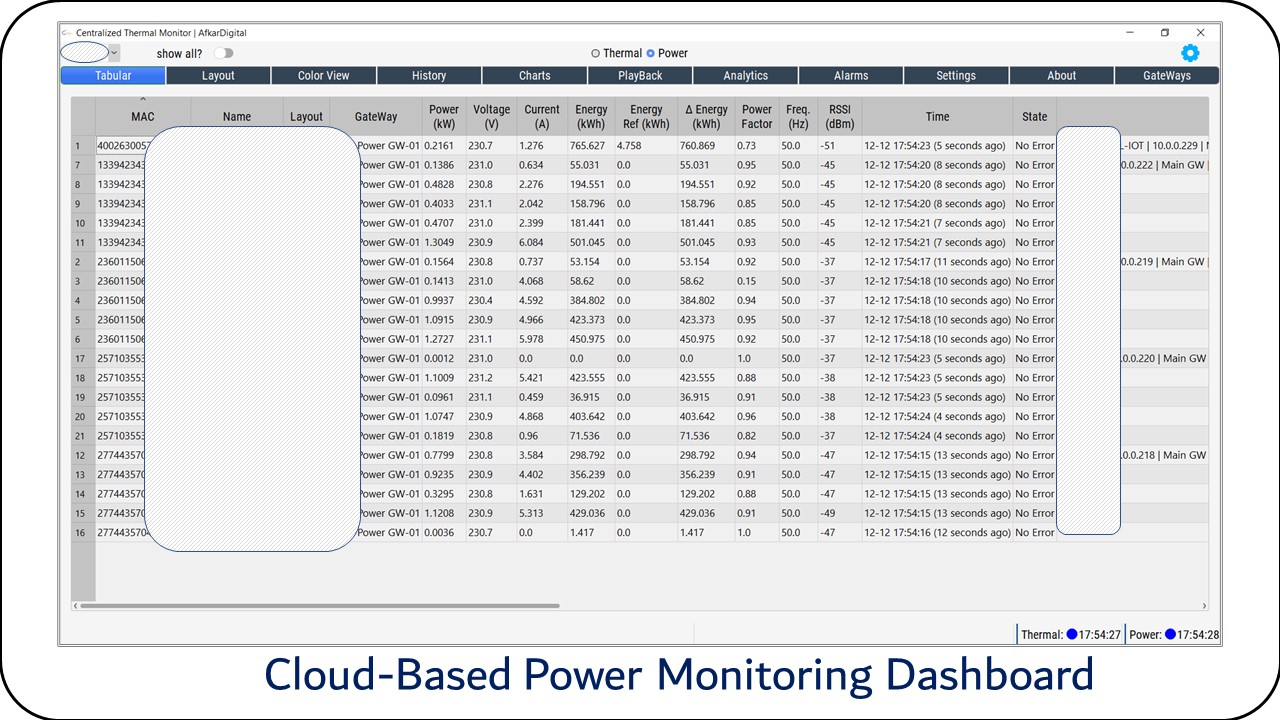Switch to the Charts tab
Viewport: 1280px width, 720px height.
[x=534, y=76]
